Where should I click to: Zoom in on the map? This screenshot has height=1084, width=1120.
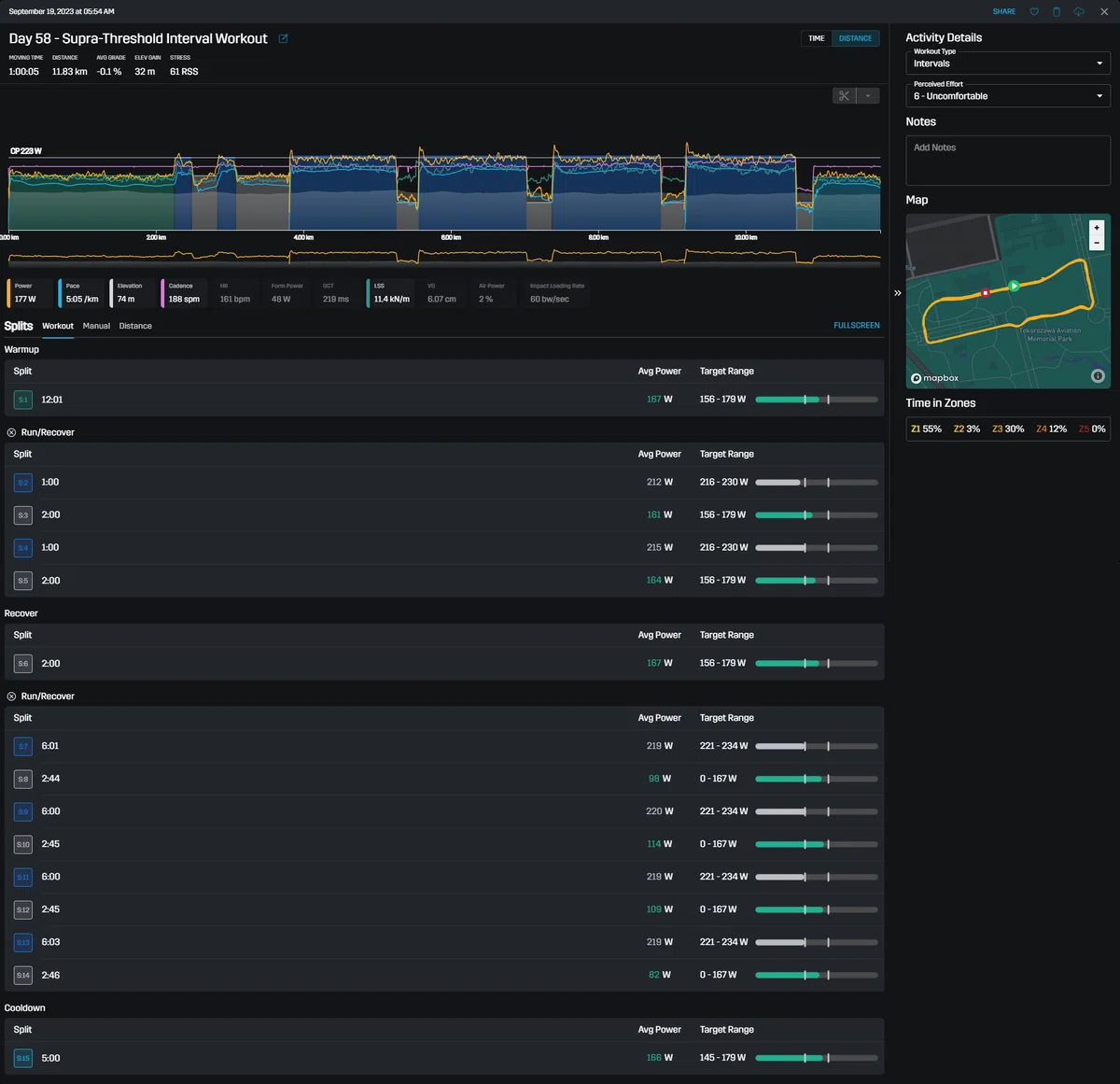[x=1097, y=228]
